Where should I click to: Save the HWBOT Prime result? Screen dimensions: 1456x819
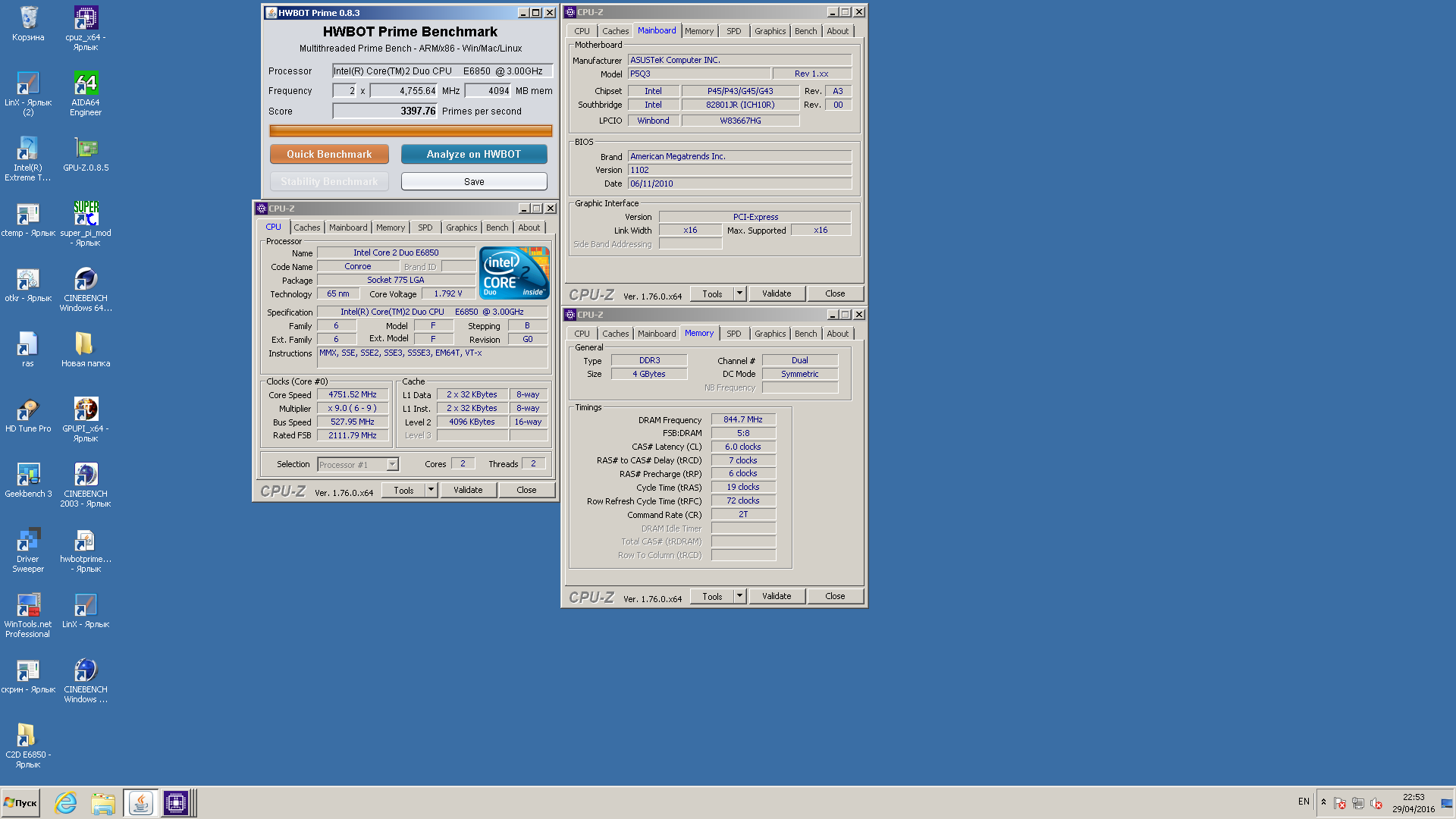coord(474,181)
